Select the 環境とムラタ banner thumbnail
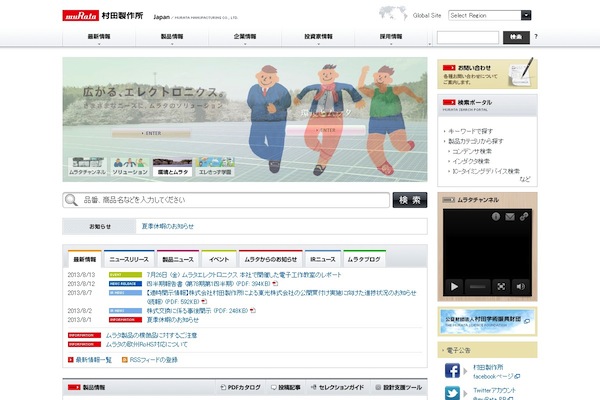 click(x=173, y=167)
